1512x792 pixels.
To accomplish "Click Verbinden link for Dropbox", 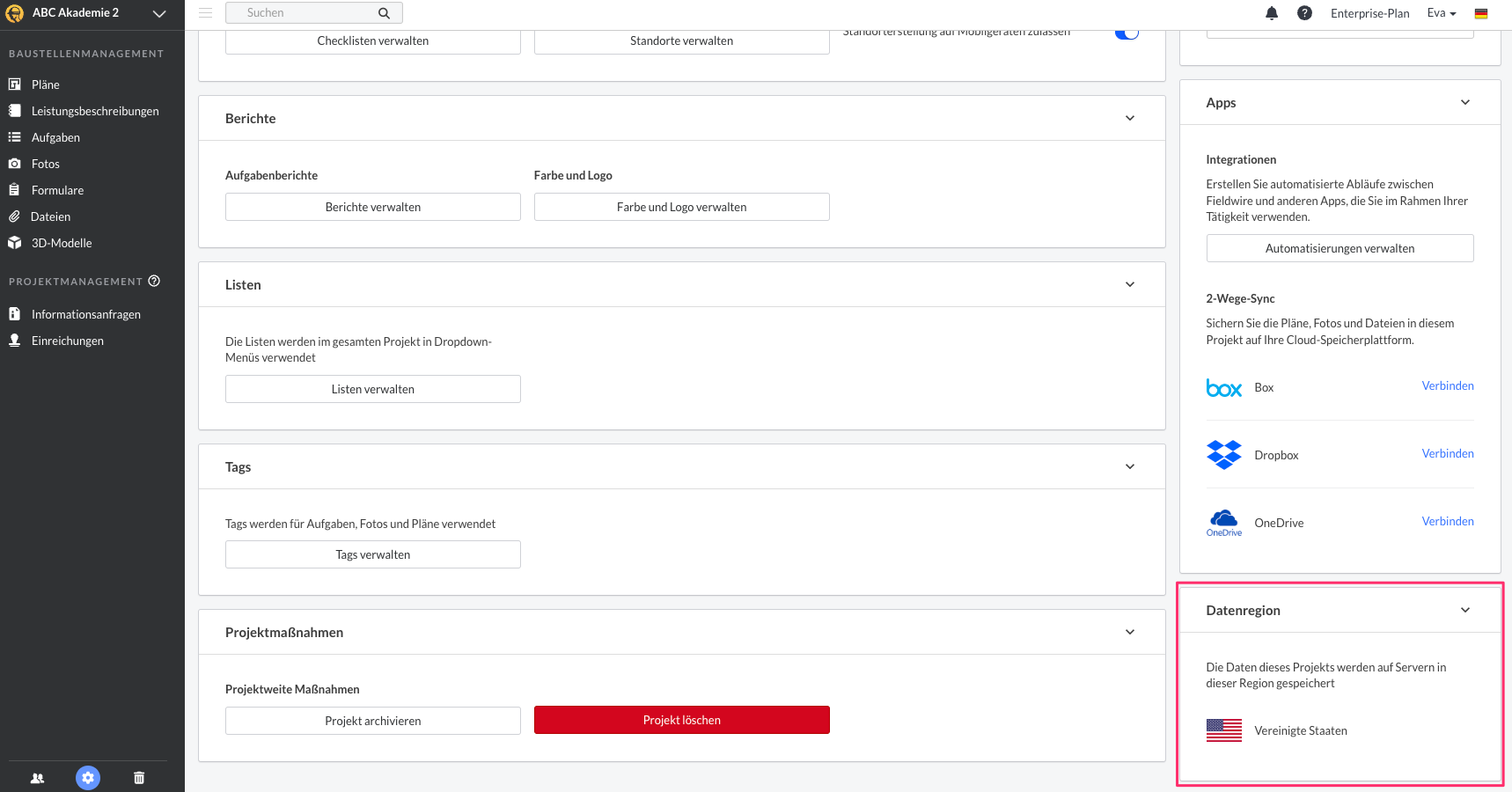I will coord(1447,453).
